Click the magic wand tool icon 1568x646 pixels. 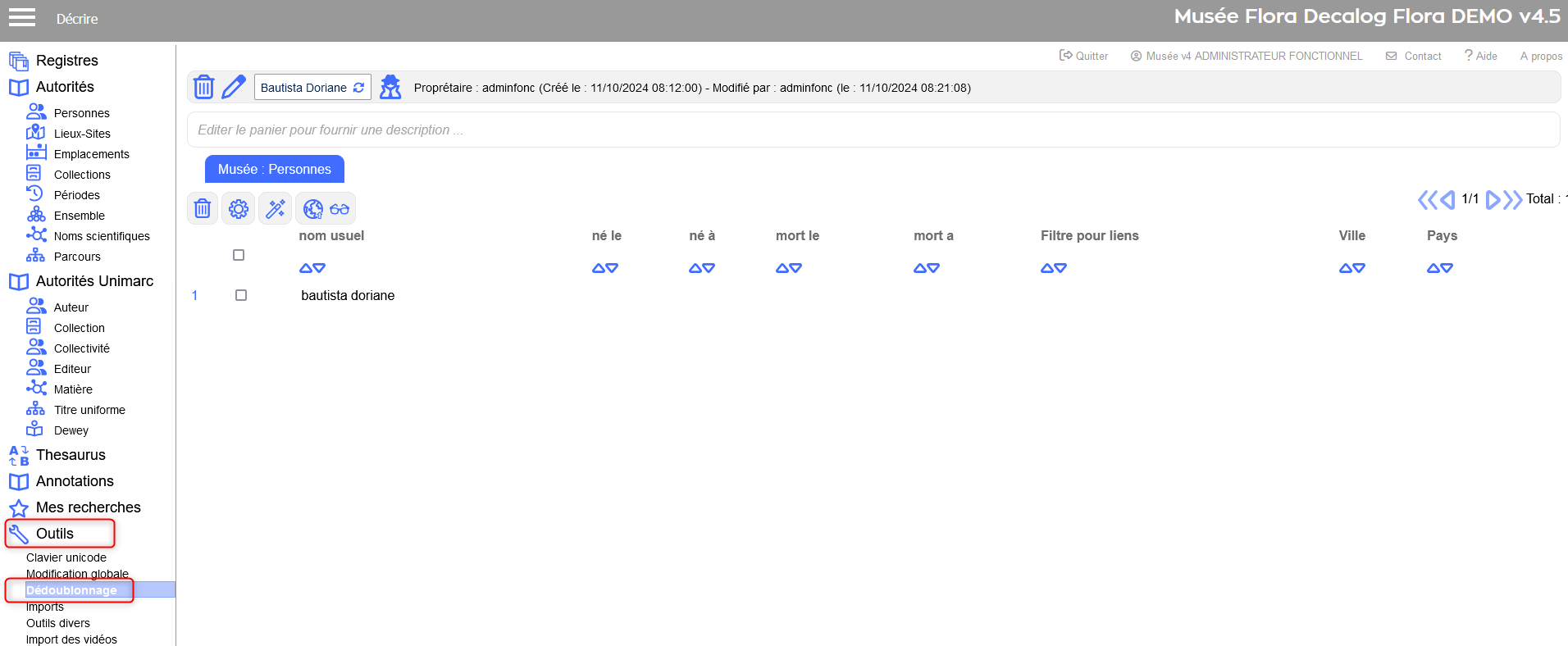(276, 209)
